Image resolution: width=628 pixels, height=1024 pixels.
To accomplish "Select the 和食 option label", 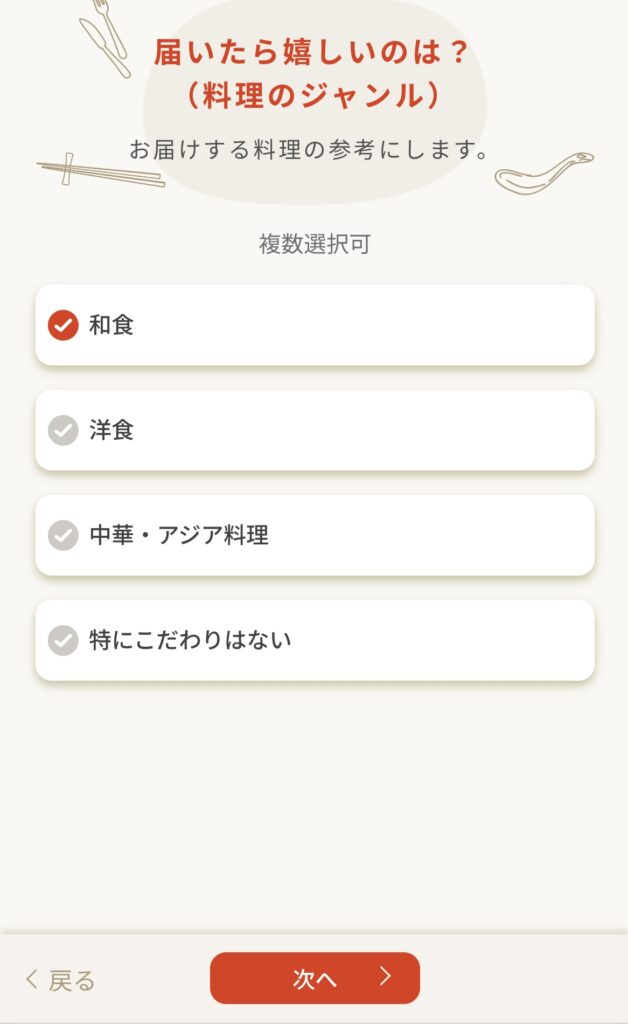I will tap(111, 325).
